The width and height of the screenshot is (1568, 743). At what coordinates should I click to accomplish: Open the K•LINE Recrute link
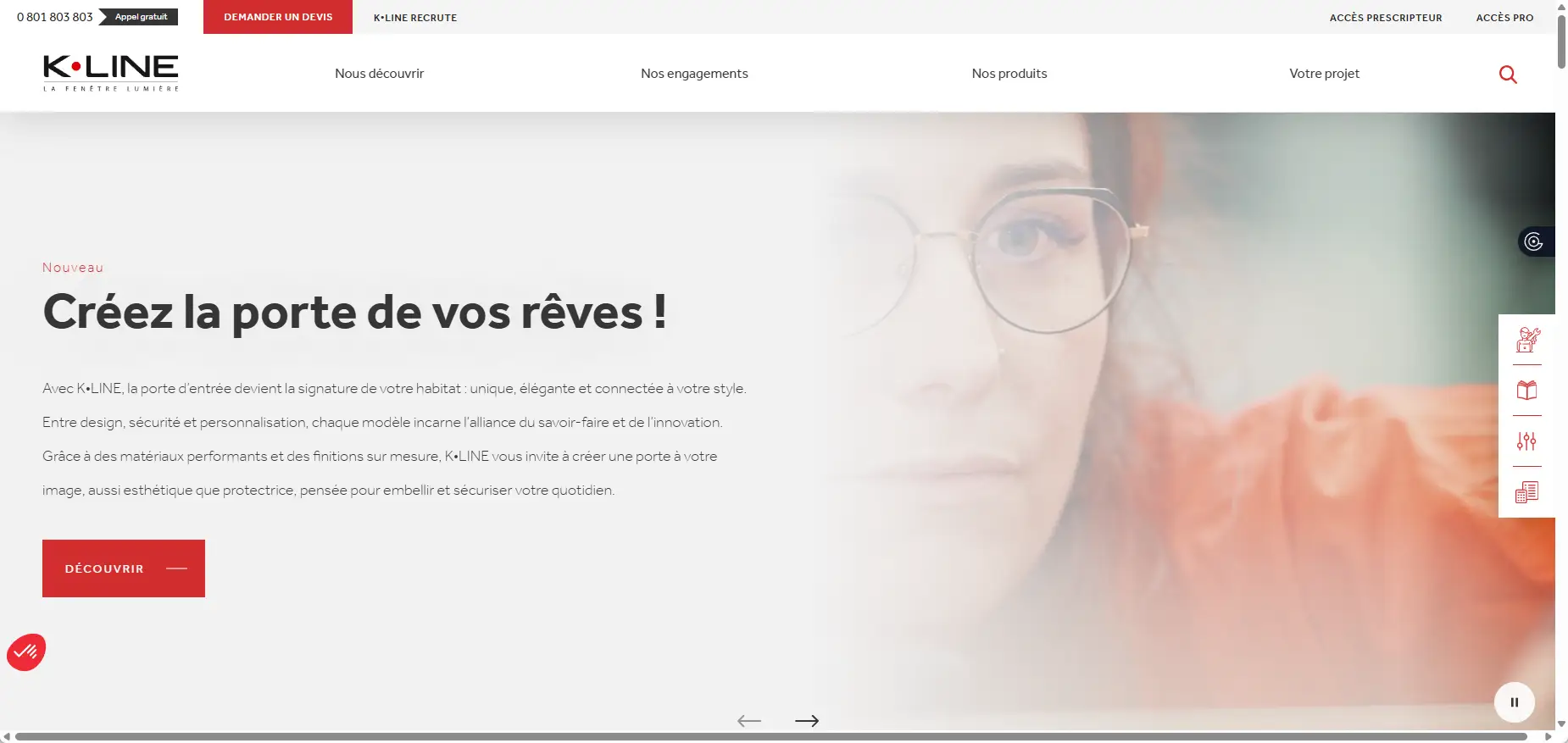click(415, 18)
